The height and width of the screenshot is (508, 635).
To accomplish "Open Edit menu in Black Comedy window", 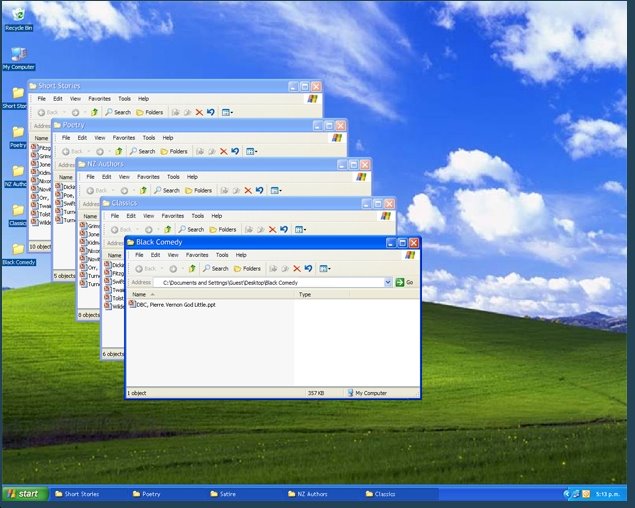I will tap(156, 255).
